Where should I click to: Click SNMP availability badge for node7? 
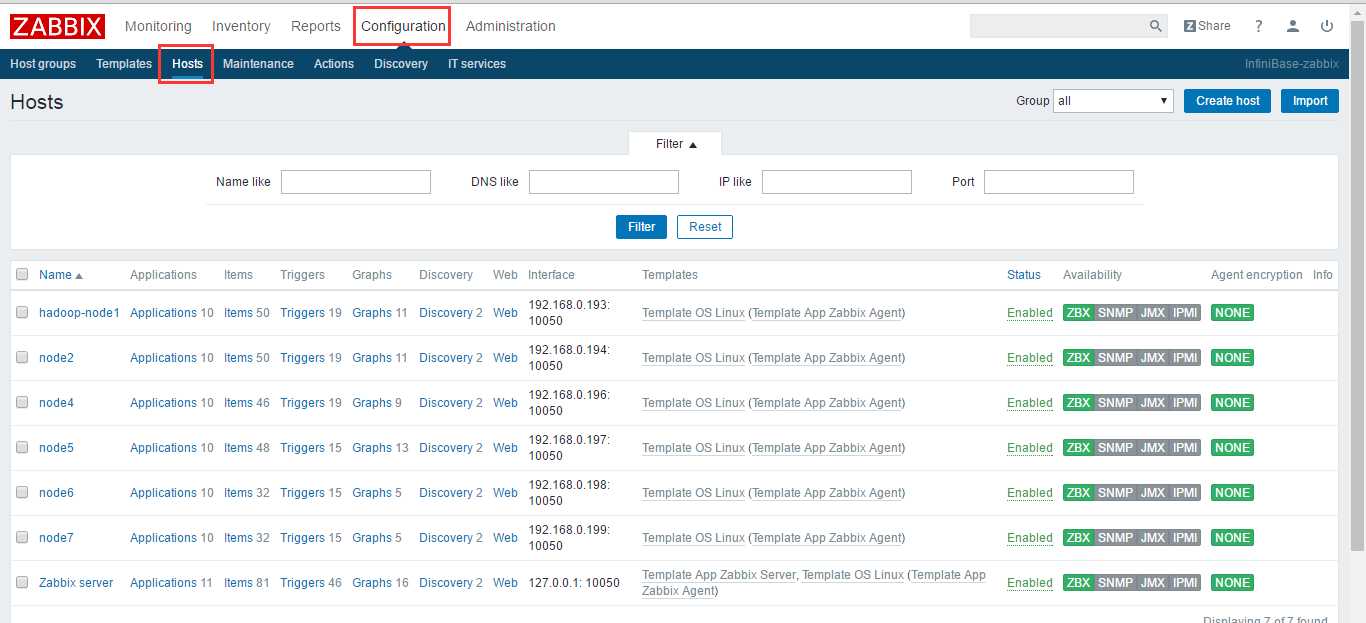[x=1115, y=538]
